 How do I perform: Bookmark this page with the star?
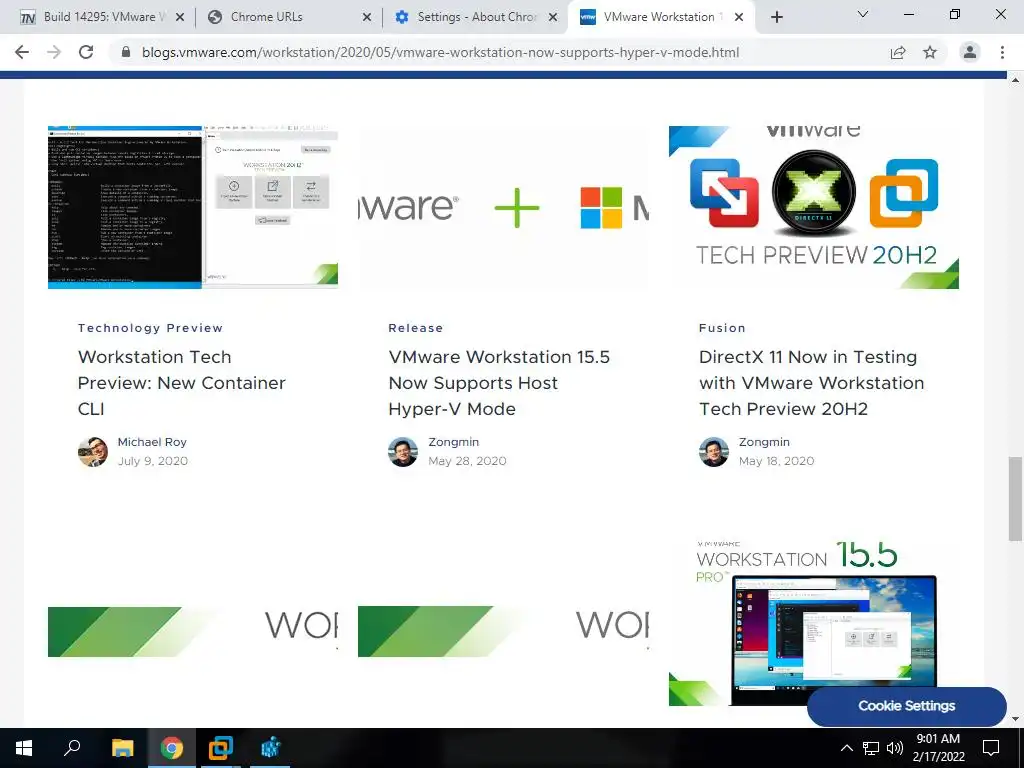click(x=930, y=52)
